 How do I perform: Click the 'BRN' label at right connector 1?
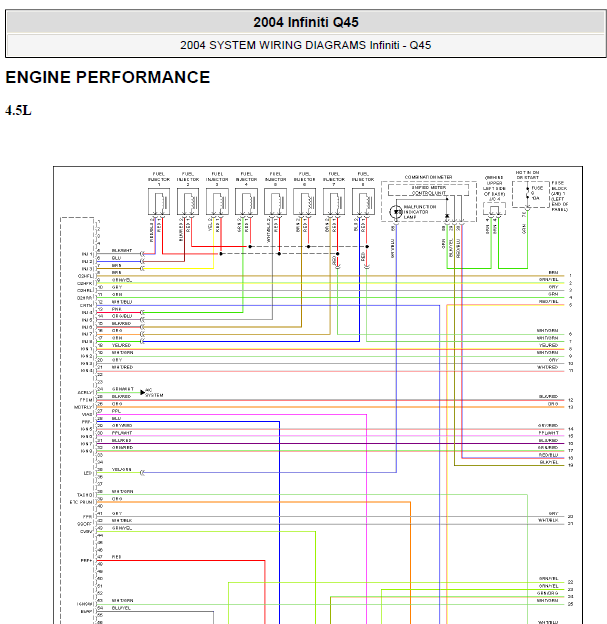pos(553,272)
